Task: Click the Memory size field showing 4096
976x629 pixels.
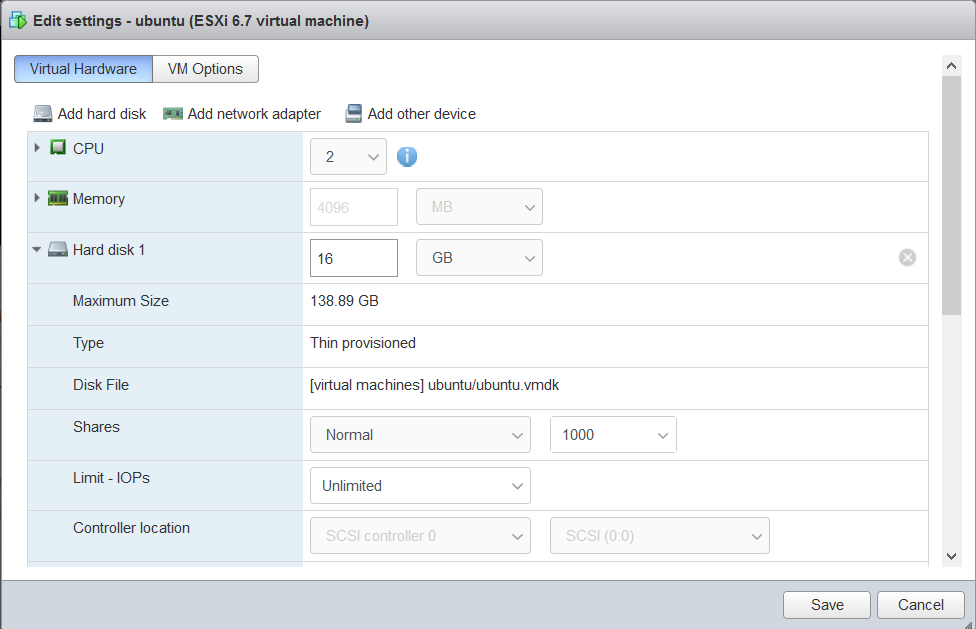Action: pyautogui.click(x=354, y=207)
